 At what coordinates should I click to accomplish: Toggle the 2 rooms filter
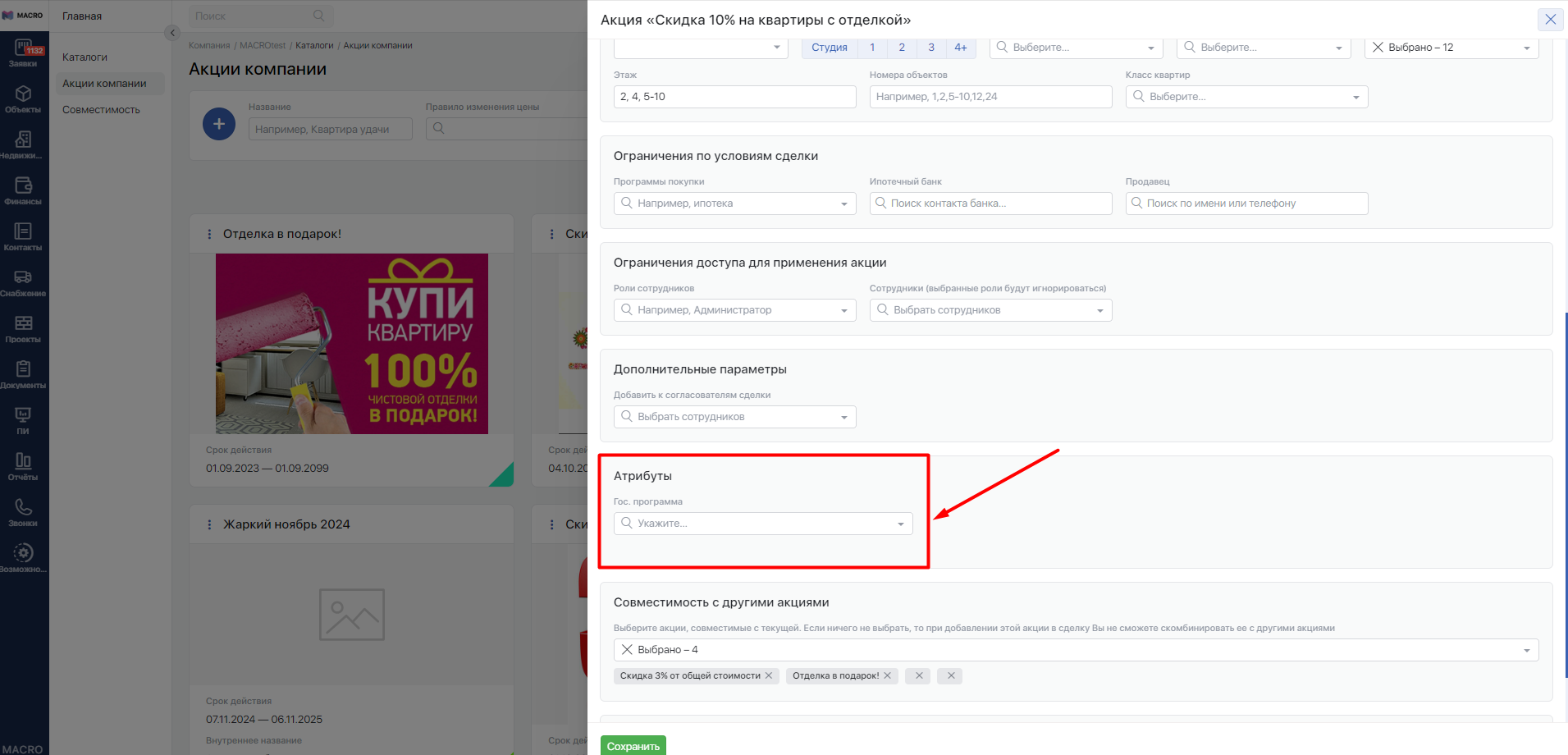pyautogui.click(x=902, y=48)
